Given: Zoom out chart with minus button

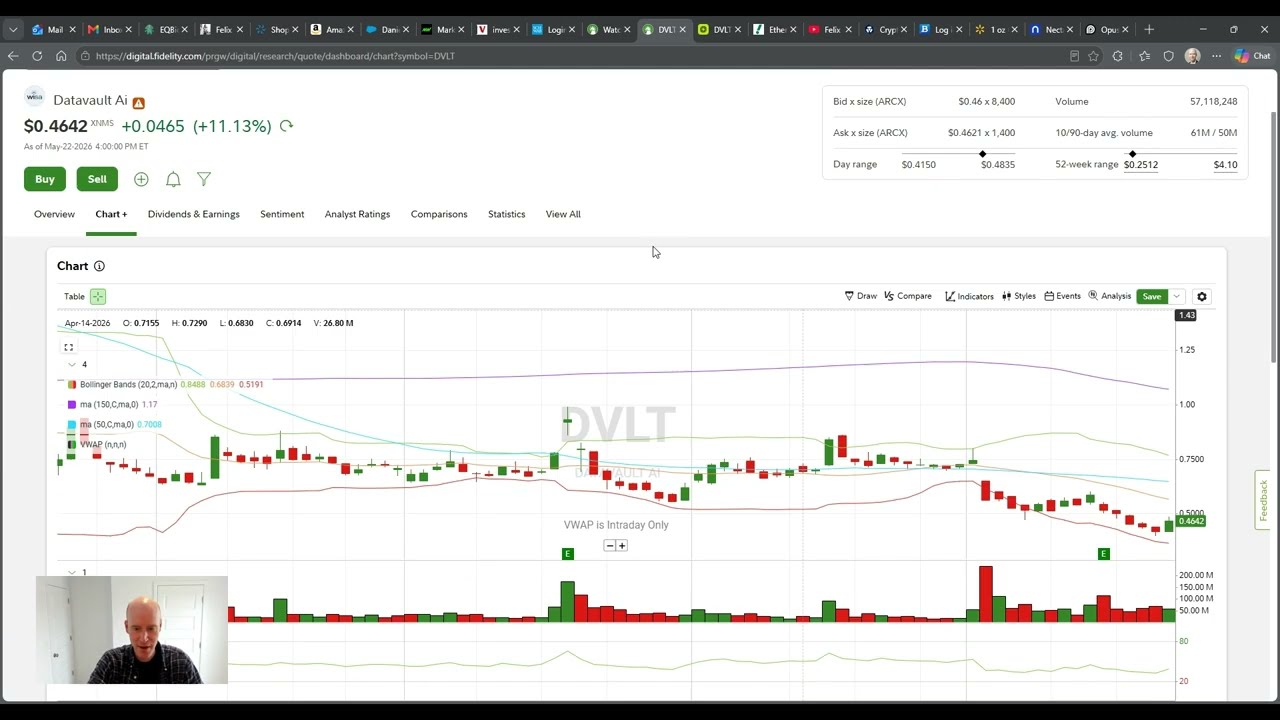Looking at the screenshot, I should 610,545.
